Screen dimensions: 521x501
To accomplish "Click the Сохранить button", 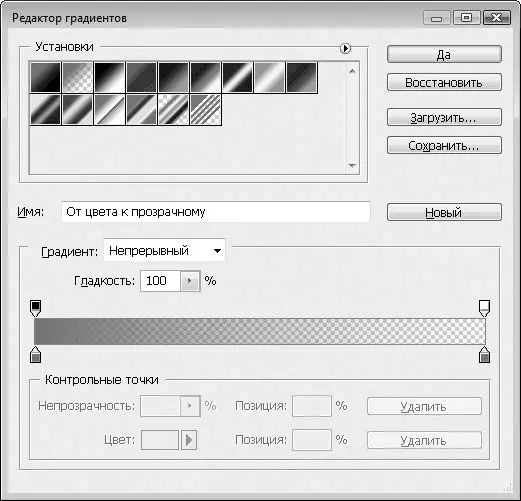I will [x=444, y=145].
